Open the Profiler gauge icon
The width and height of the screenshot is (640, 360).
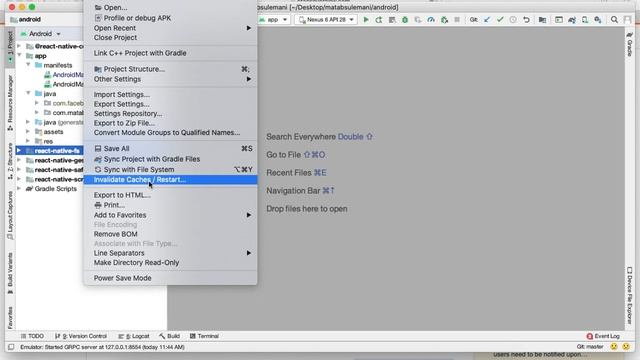431,20
